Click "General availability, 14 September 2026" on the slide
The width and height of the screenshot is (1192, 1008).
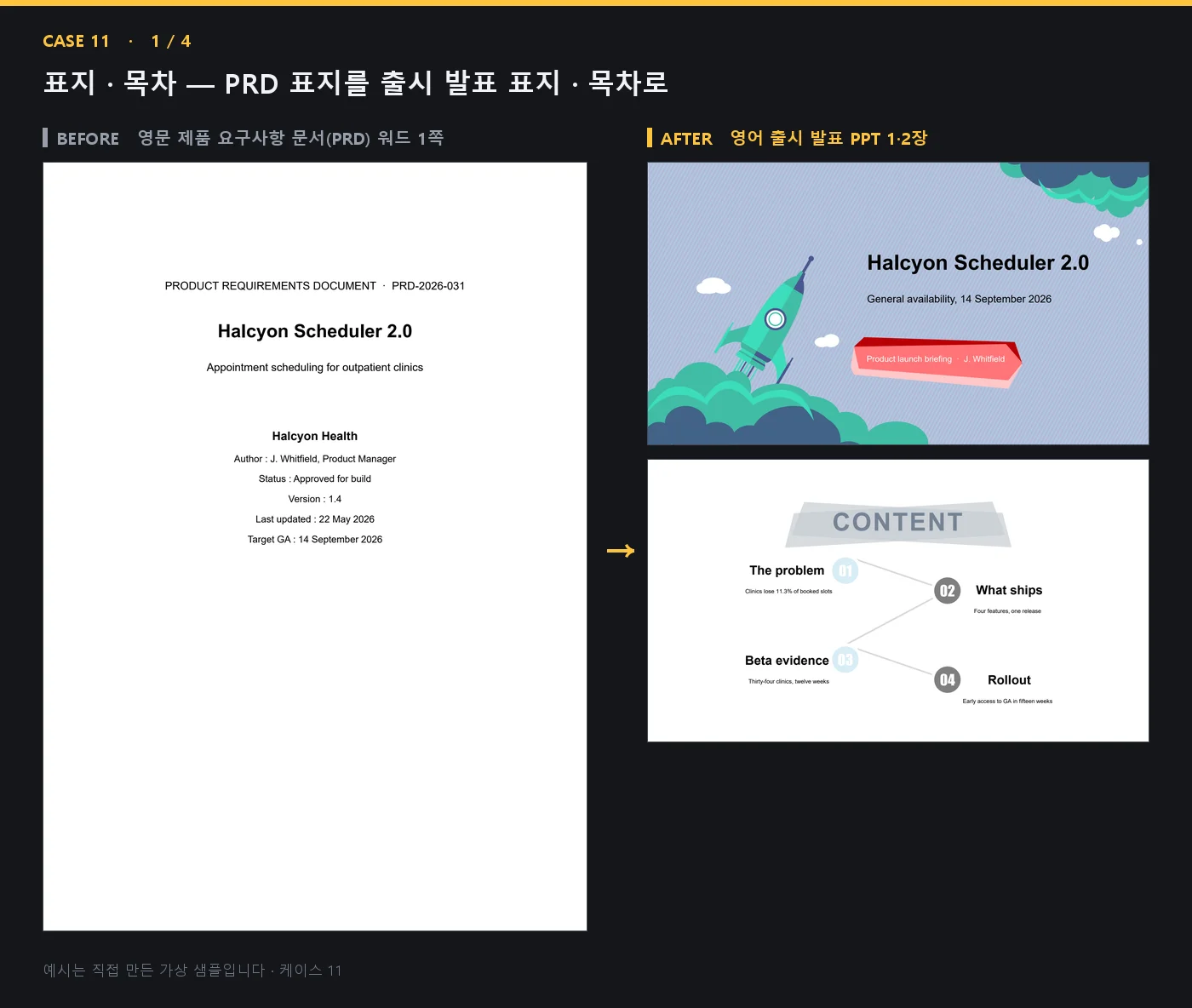click(x=960, y=299)
